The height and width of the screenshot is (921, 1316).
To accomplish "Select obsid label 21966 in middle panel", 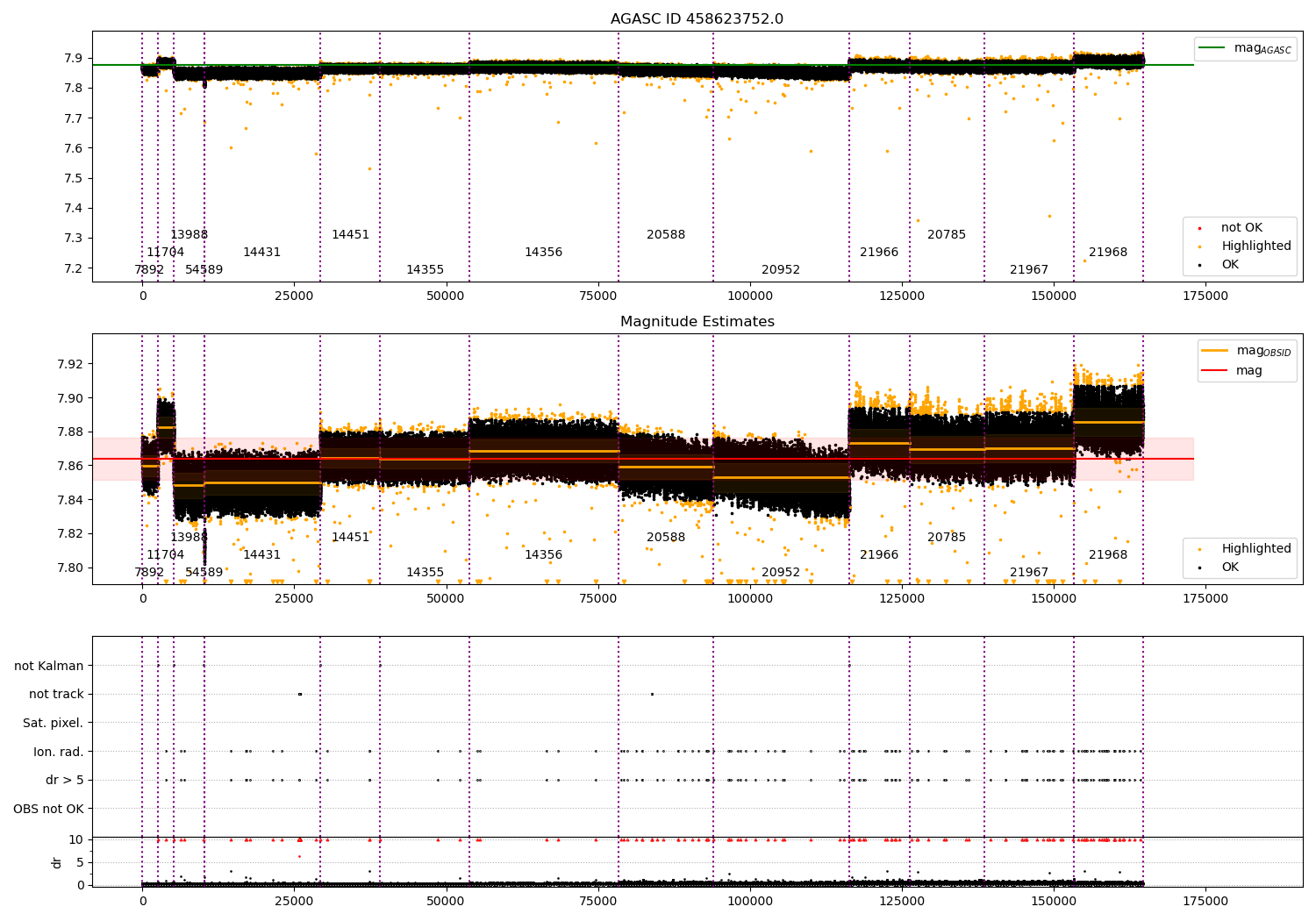I will click(879, 555).
